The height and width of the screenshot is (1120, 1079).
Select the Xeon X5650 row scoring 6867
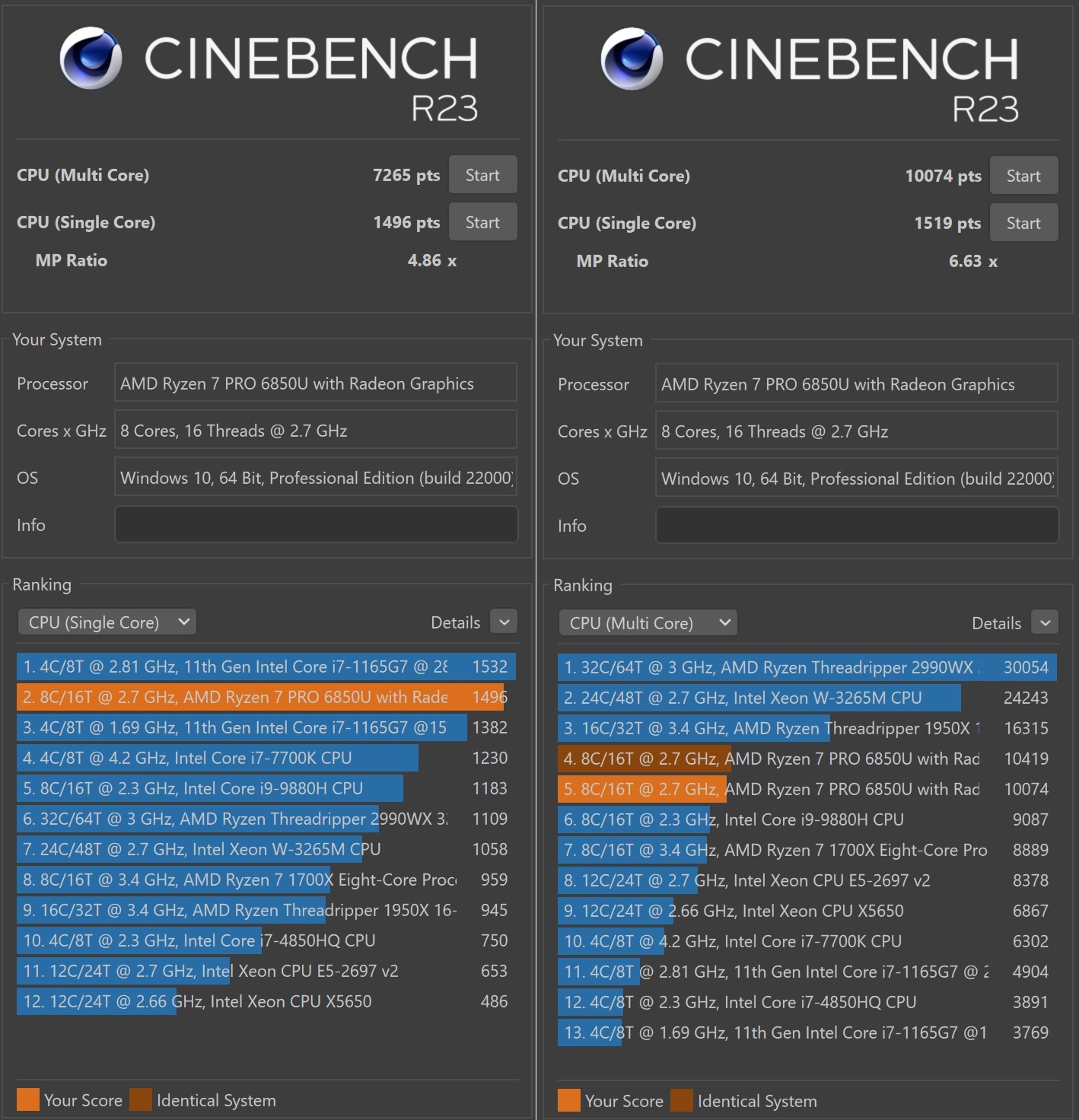807,911
